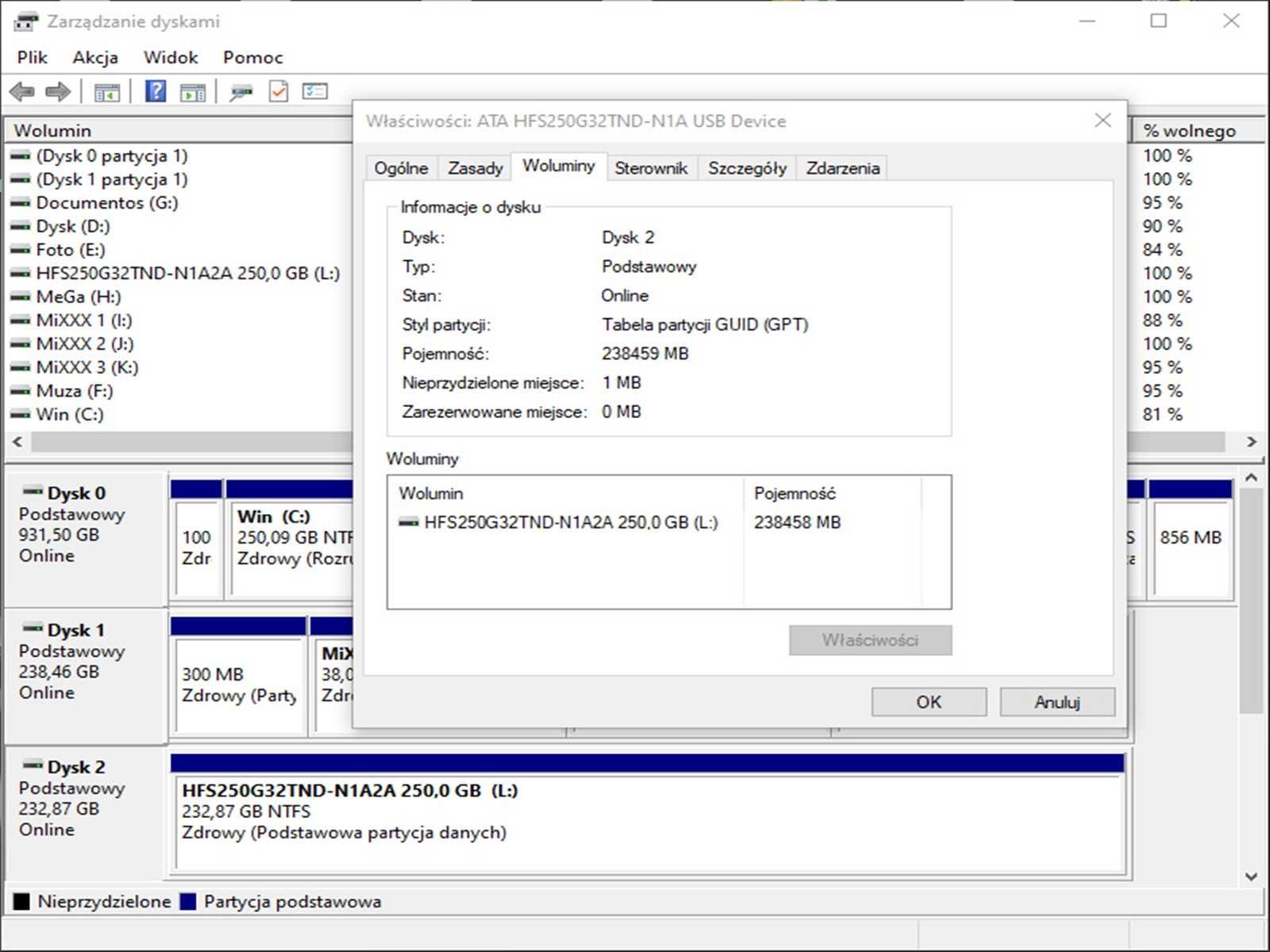This screenshot has height=952, width=1270.
Task: Click the 238459 MB Pojemność value
Action: tap(645, 354)
